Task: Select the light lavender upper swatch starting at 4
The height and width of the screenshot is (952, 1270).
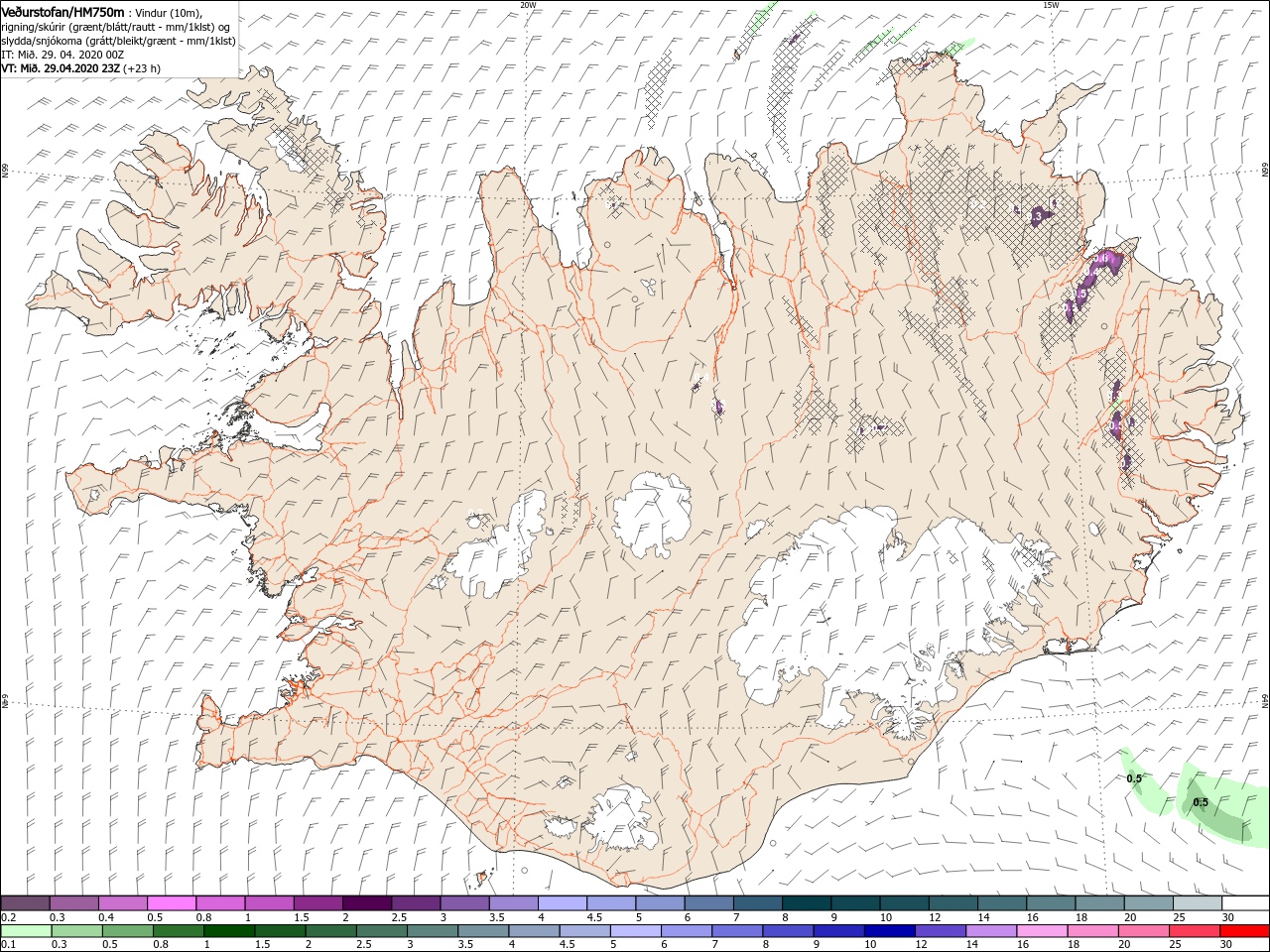Action: pos(562,903)
